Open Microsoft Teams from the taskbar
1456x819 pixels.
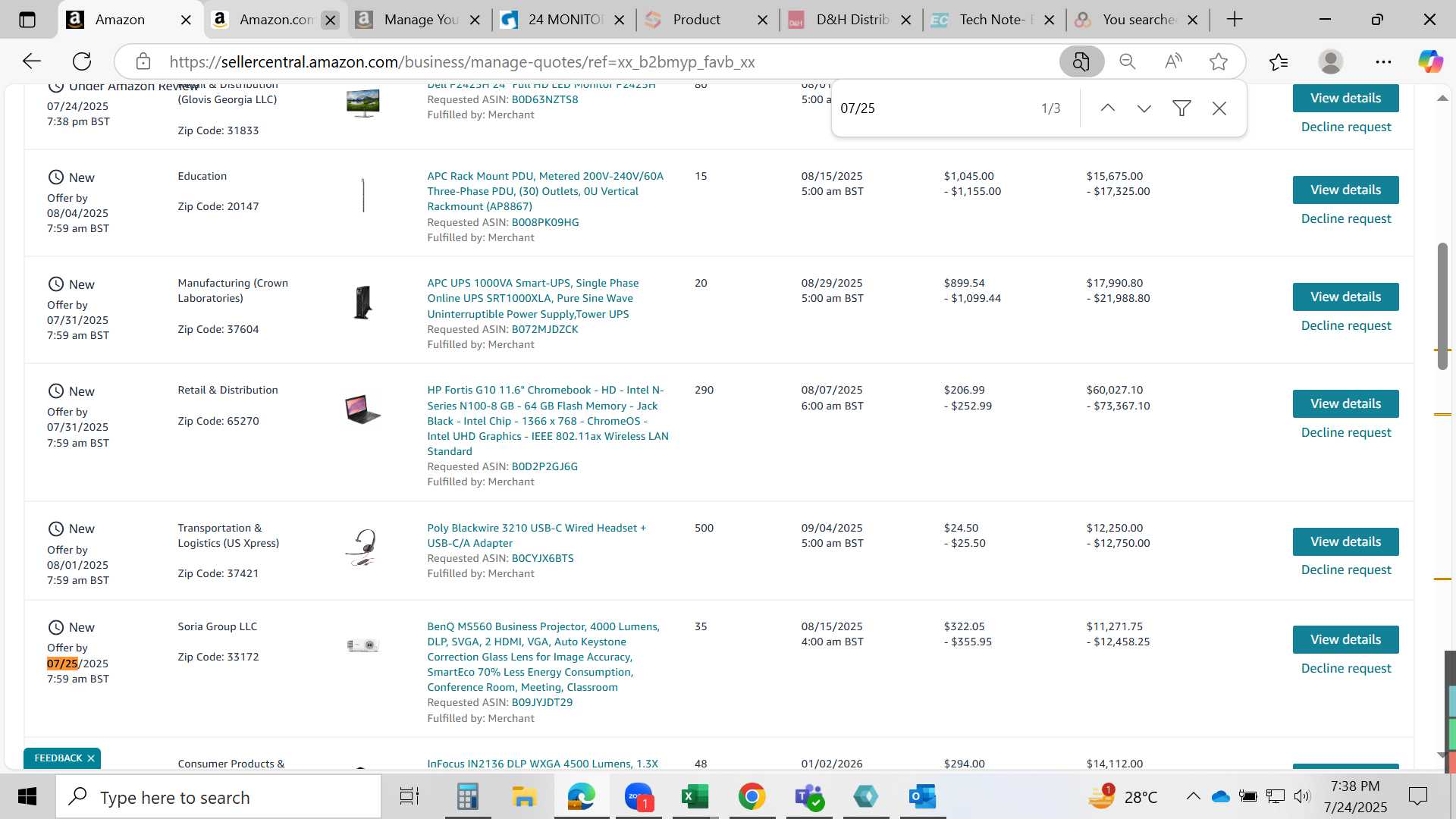click(808, 797)
